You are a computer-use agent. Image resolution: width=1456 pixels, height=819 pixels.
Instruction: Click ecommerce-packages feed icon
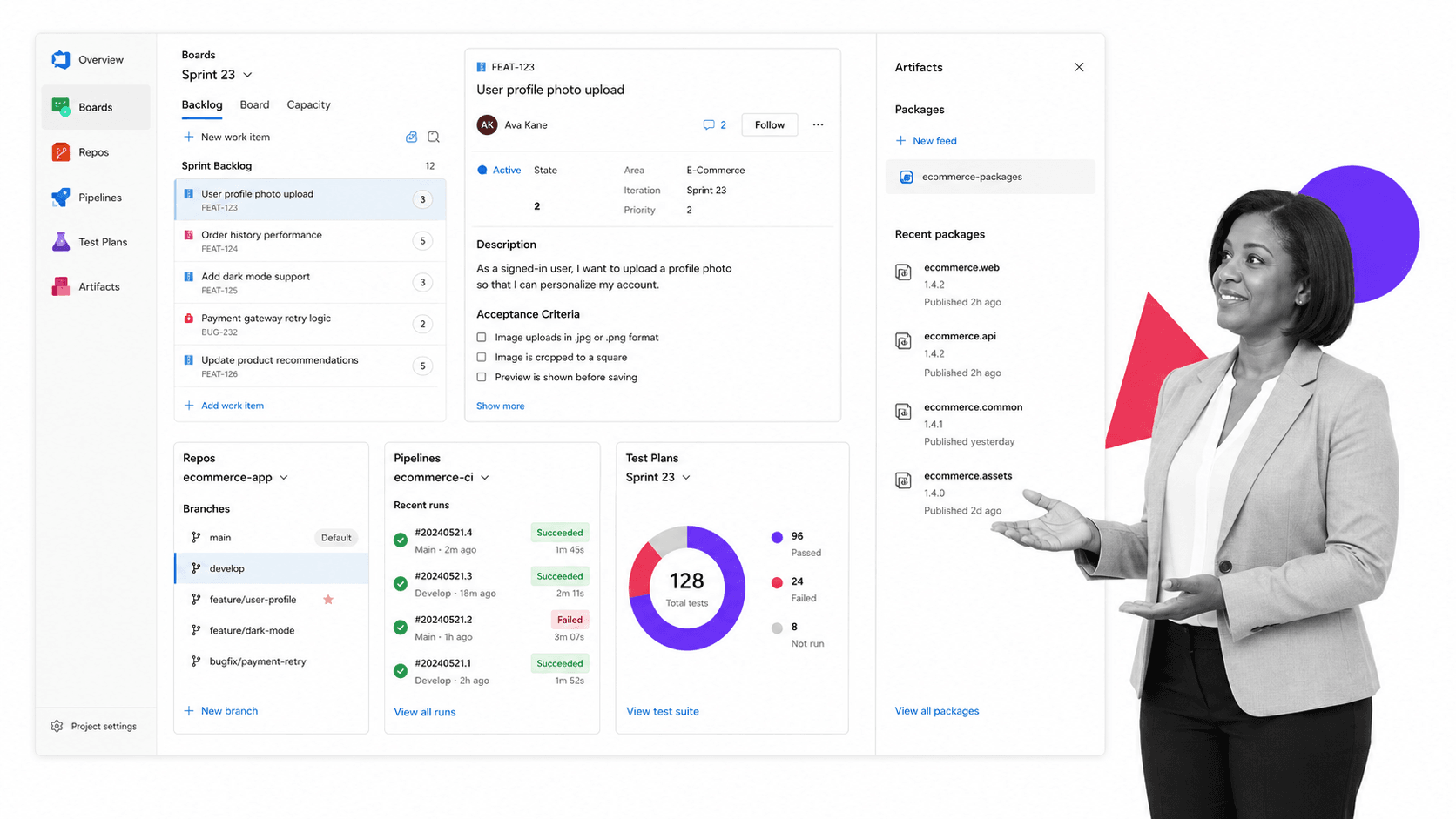tap(907, 177)
